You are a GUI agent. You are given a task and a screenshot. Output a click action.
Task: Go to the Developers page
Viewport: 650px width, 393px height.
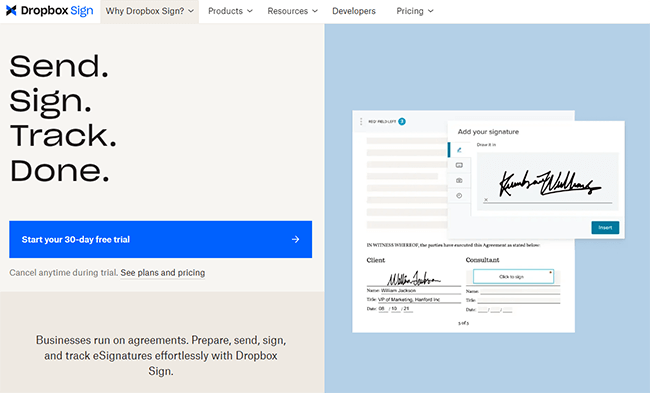[x=354, y=11]
